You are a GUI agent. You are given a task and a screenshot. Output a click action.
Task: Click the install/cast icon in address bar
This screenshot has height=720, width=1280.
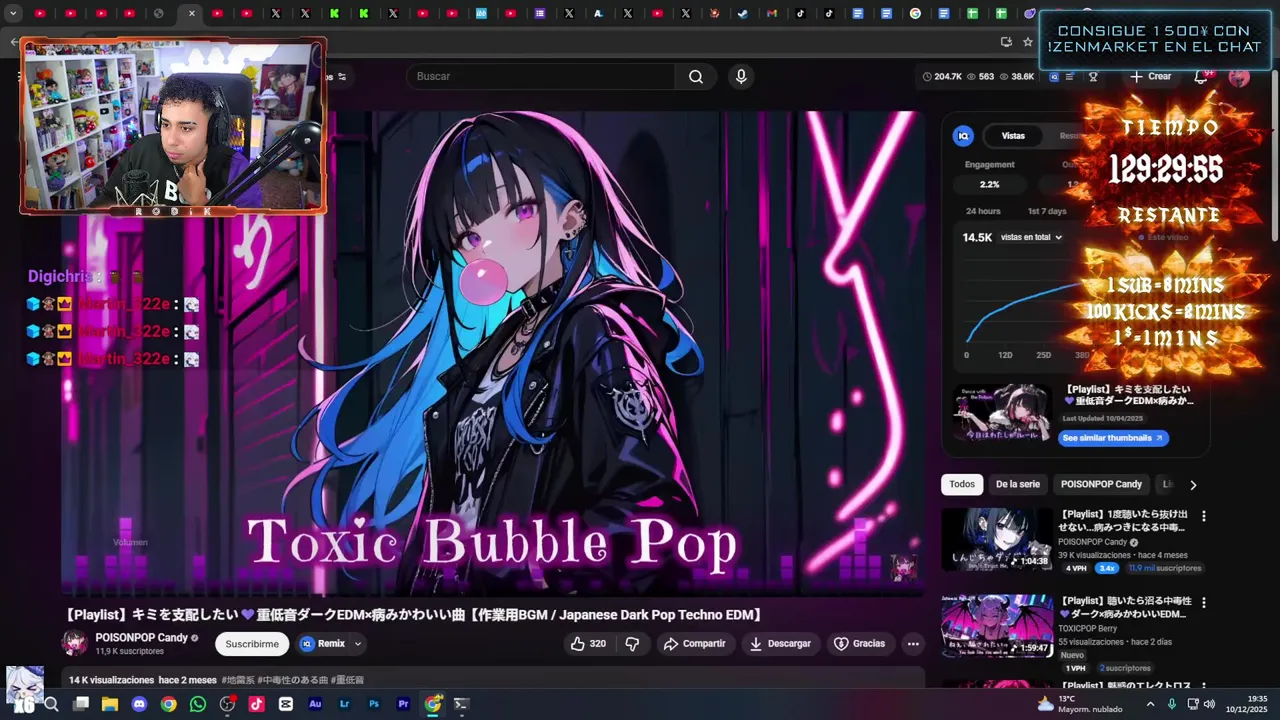click(1006, 42)
